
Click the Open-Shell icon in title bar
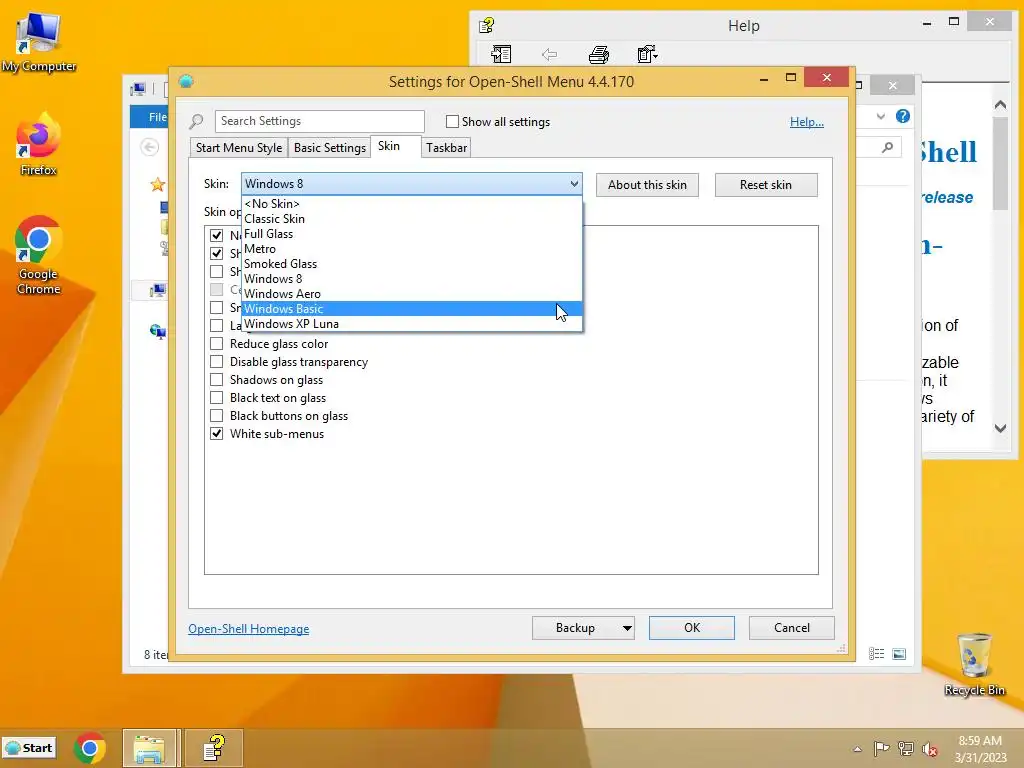pyautogui.click(x=186, y=81)
